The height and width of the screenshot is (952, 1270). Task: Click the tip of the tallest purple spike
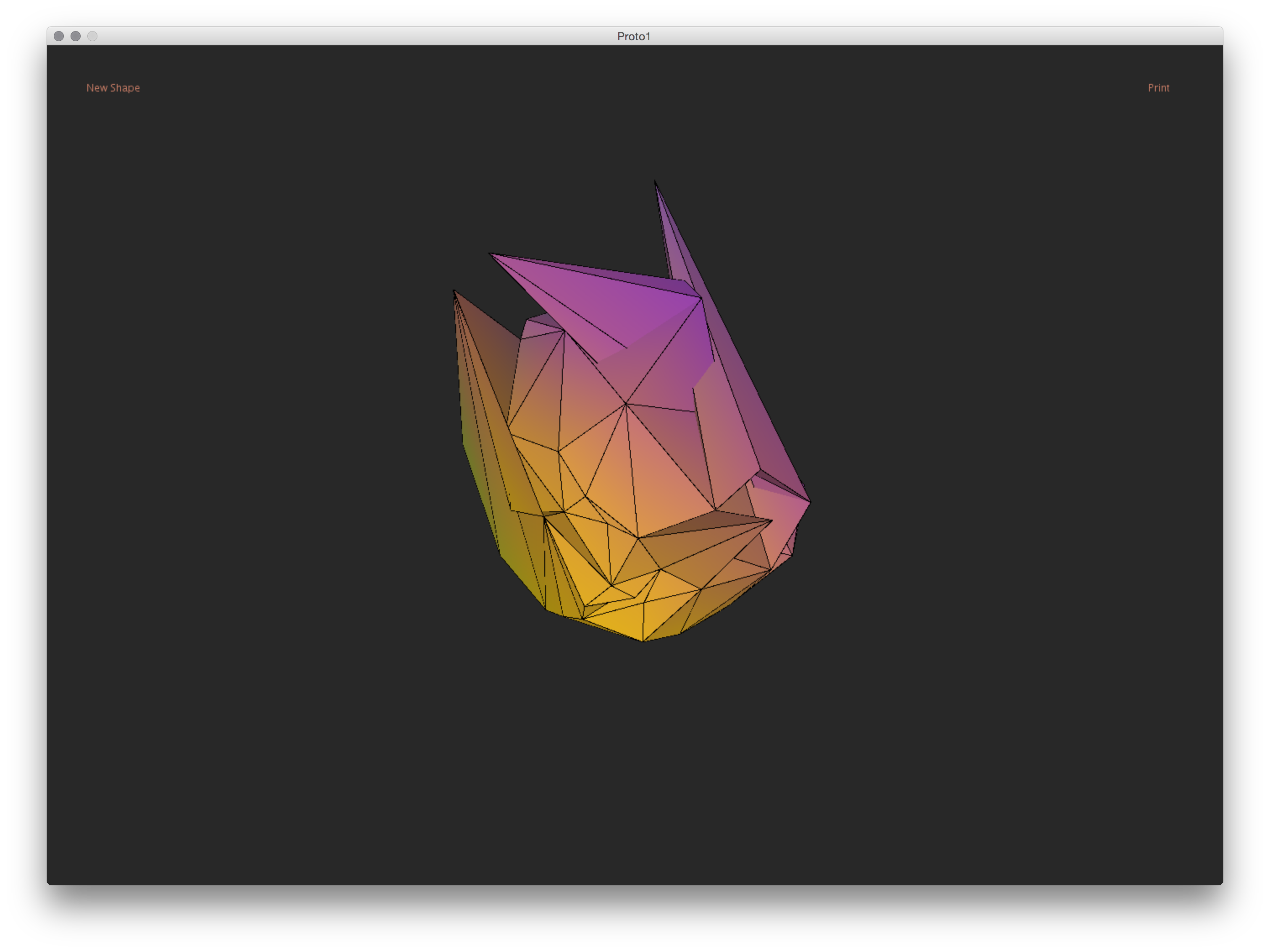[x=655, y=181]
